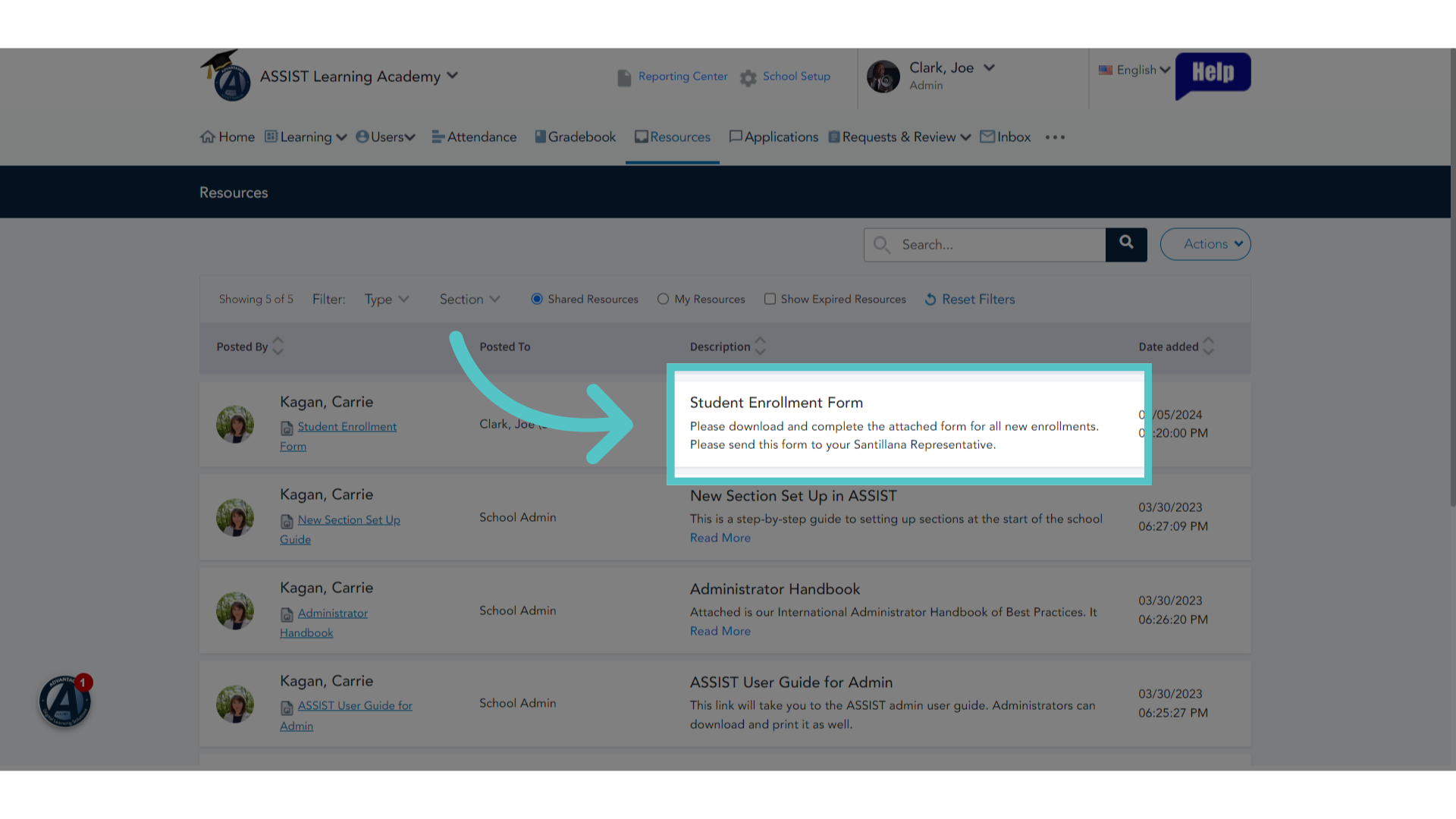Click into the Search field
Screen dimensions: 1456x819
(x=984, y=245)
